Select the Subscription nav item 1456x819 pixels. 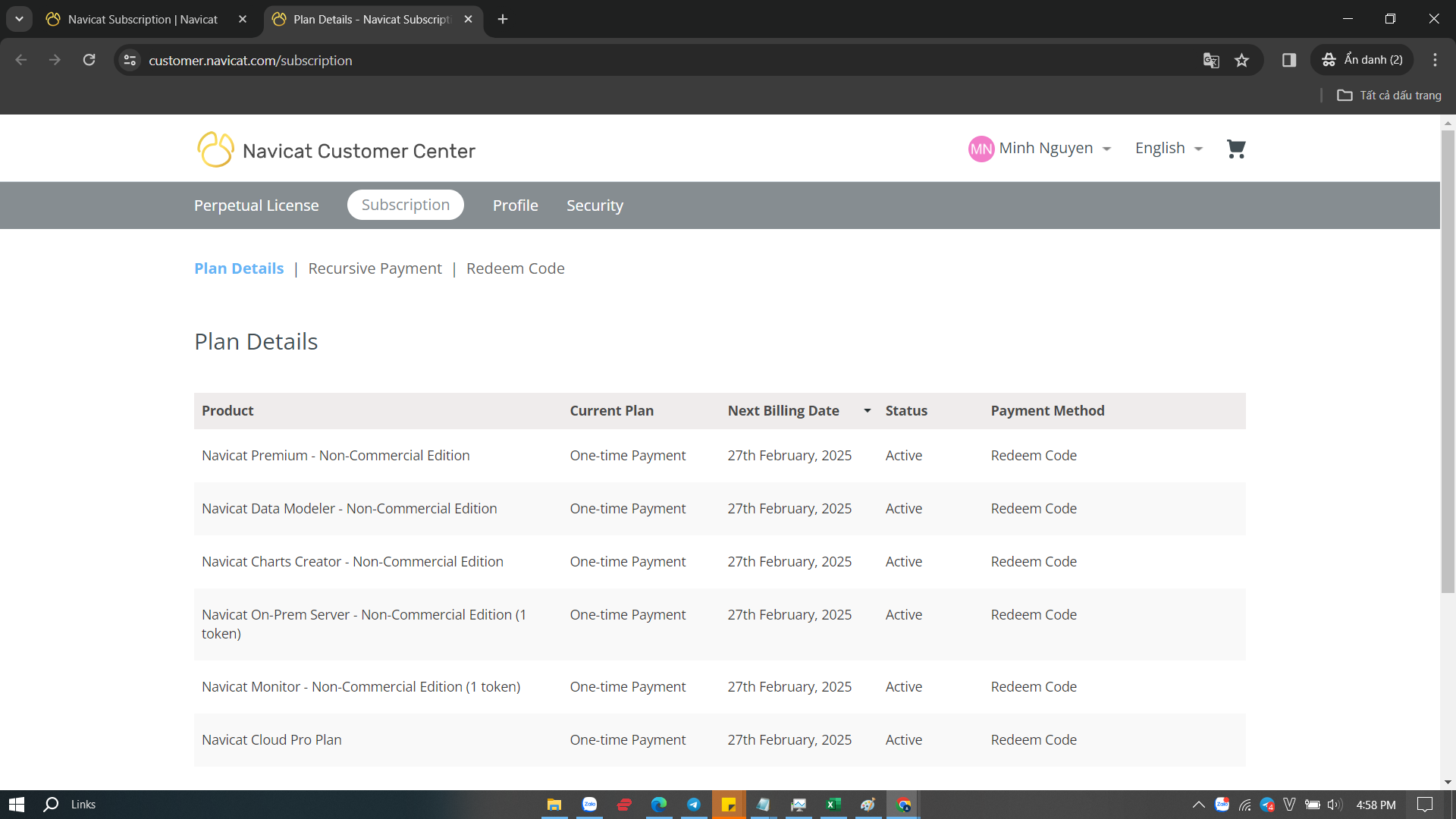(406, 205)
